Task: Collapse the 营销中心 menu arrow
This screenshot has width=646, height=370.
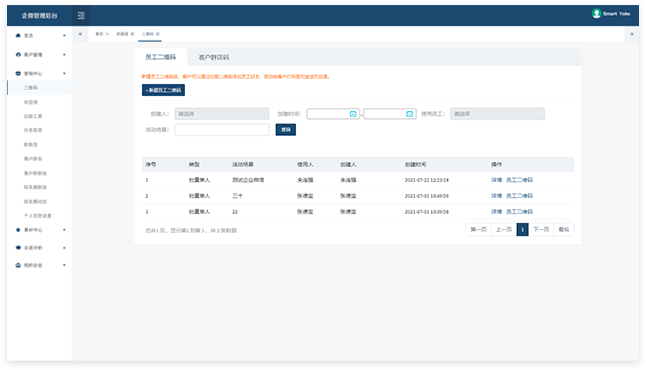Action: point(64,73)
